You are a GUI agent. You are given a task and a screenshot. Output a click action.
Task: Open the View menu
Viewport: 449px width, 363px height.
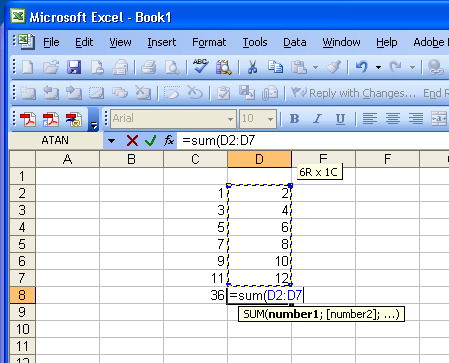120,42
